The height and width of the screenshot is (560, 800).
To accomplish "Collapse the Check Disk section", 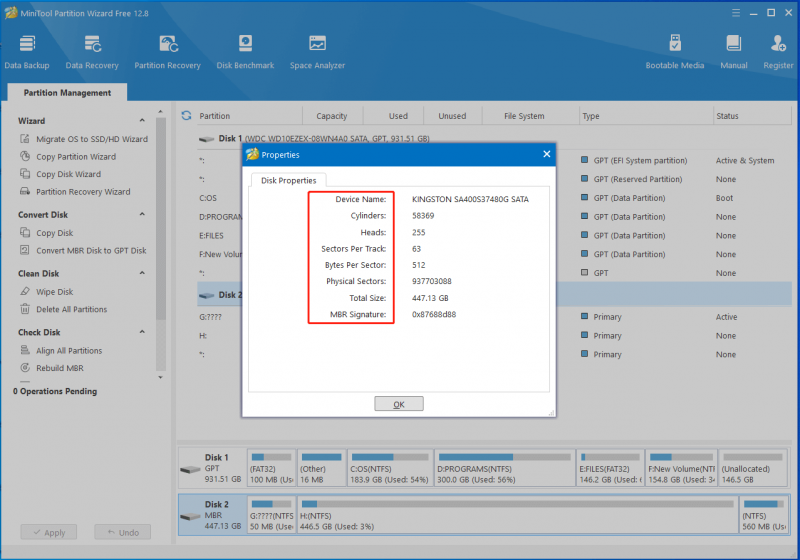I will coord(142,332).
